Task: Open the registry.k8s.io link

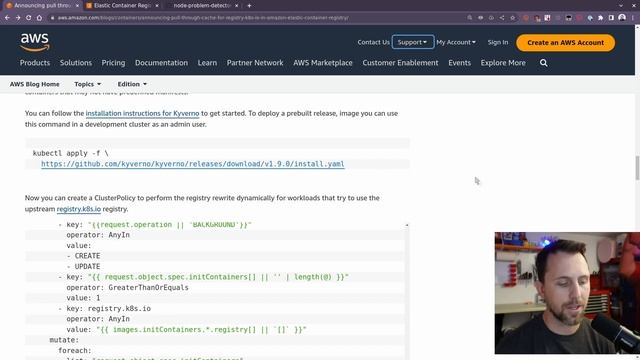Action: click(x=79, y=209)
